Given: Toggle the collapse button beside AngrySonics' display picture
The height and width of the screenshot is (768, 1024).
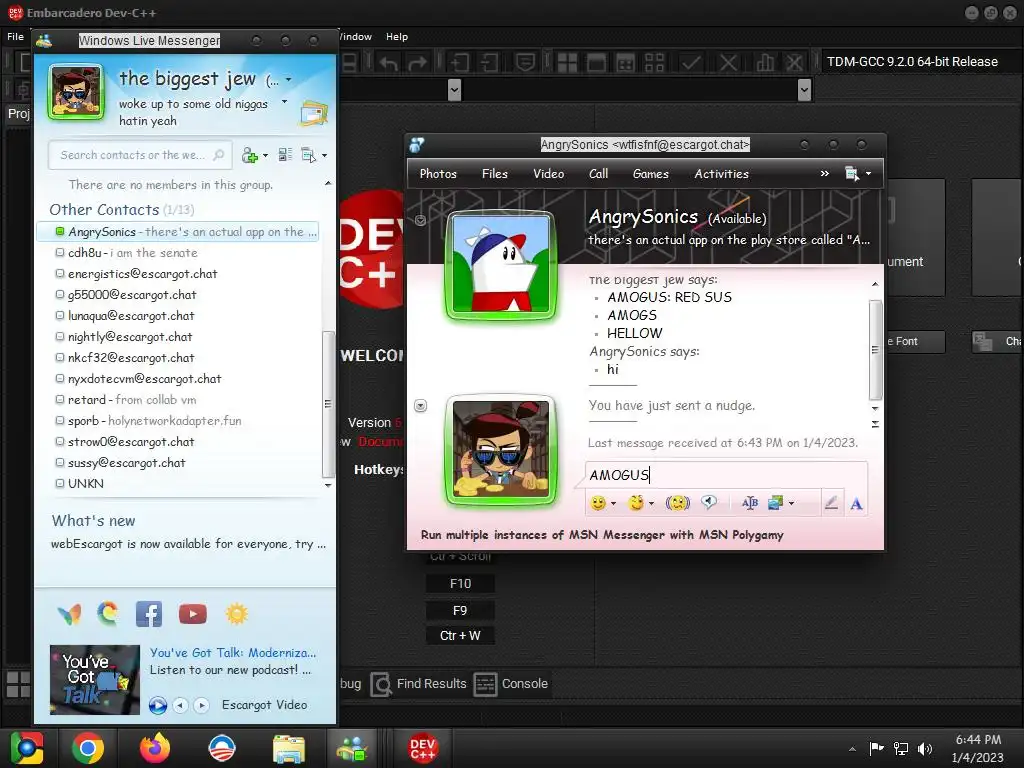Looking at the screenshot, I should tap(421, 220).
